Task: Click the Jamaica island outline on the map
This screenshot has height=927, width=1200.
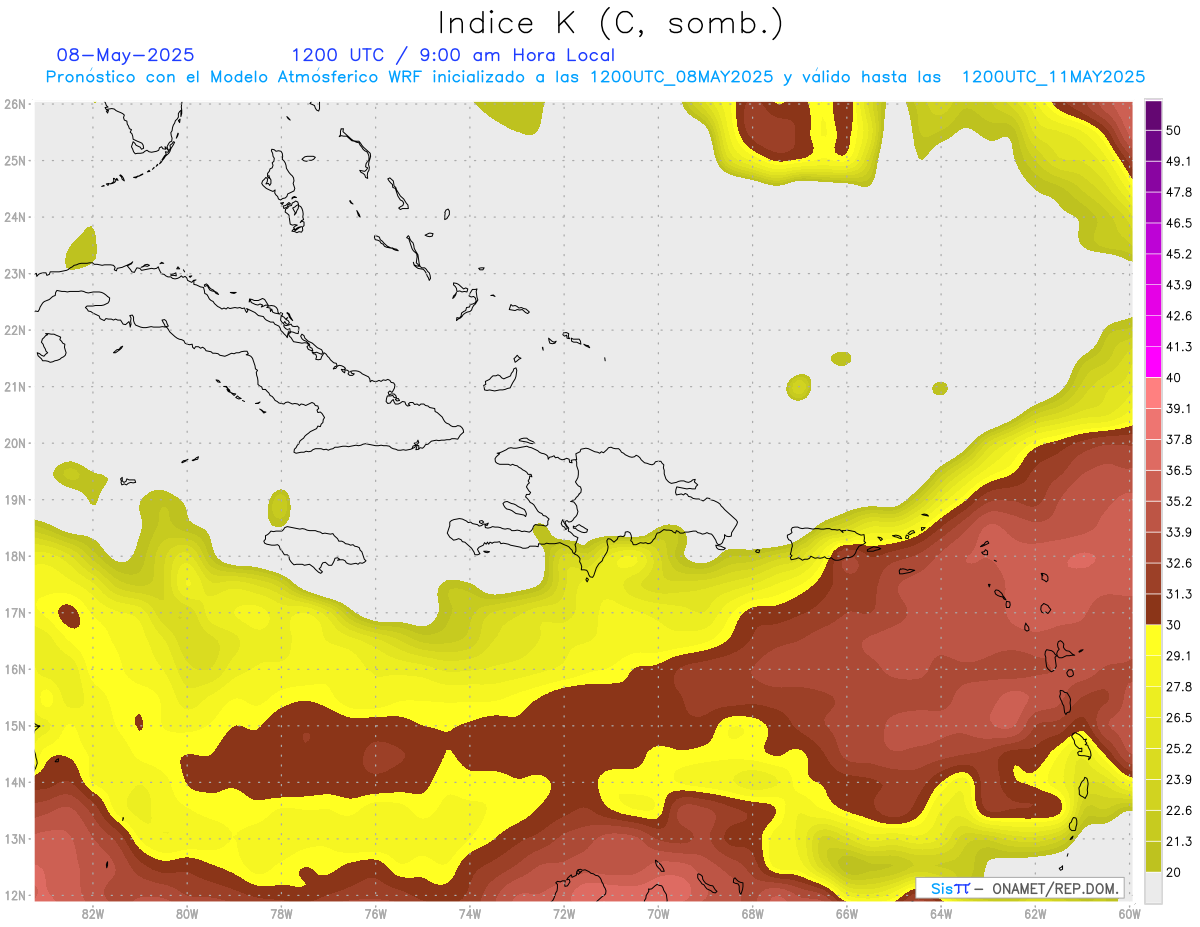Action: [315, 549]
